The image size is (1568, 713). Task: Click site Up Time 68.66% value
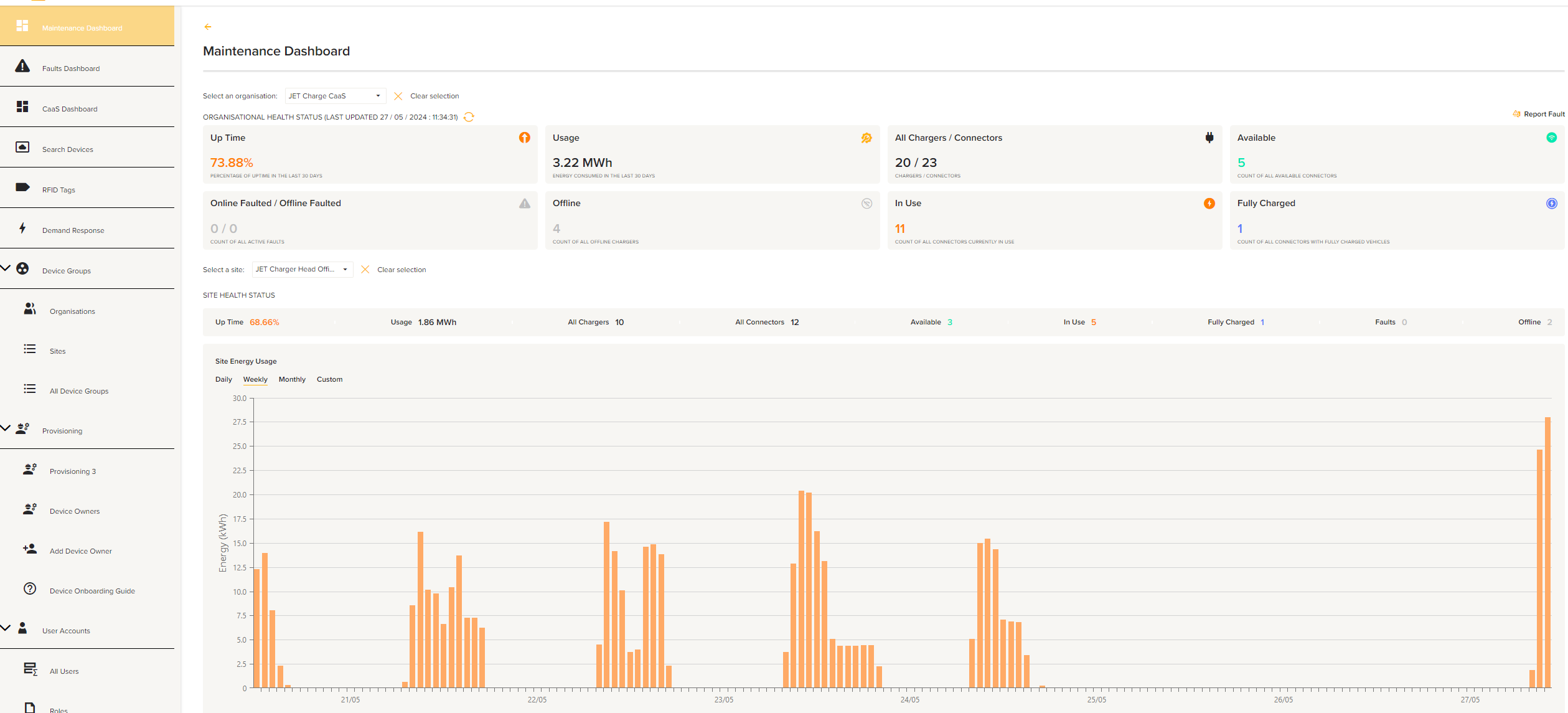[265, 322]
